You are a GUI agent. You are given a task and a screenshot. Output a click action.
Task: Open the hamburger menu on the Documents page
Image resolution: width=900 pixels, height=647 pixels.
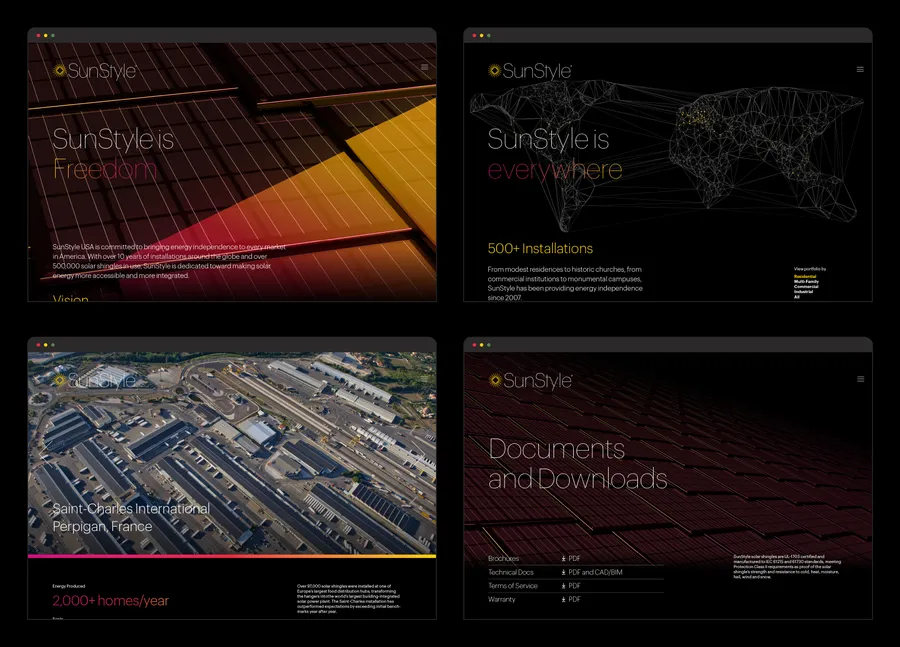(x=858, y=380)
